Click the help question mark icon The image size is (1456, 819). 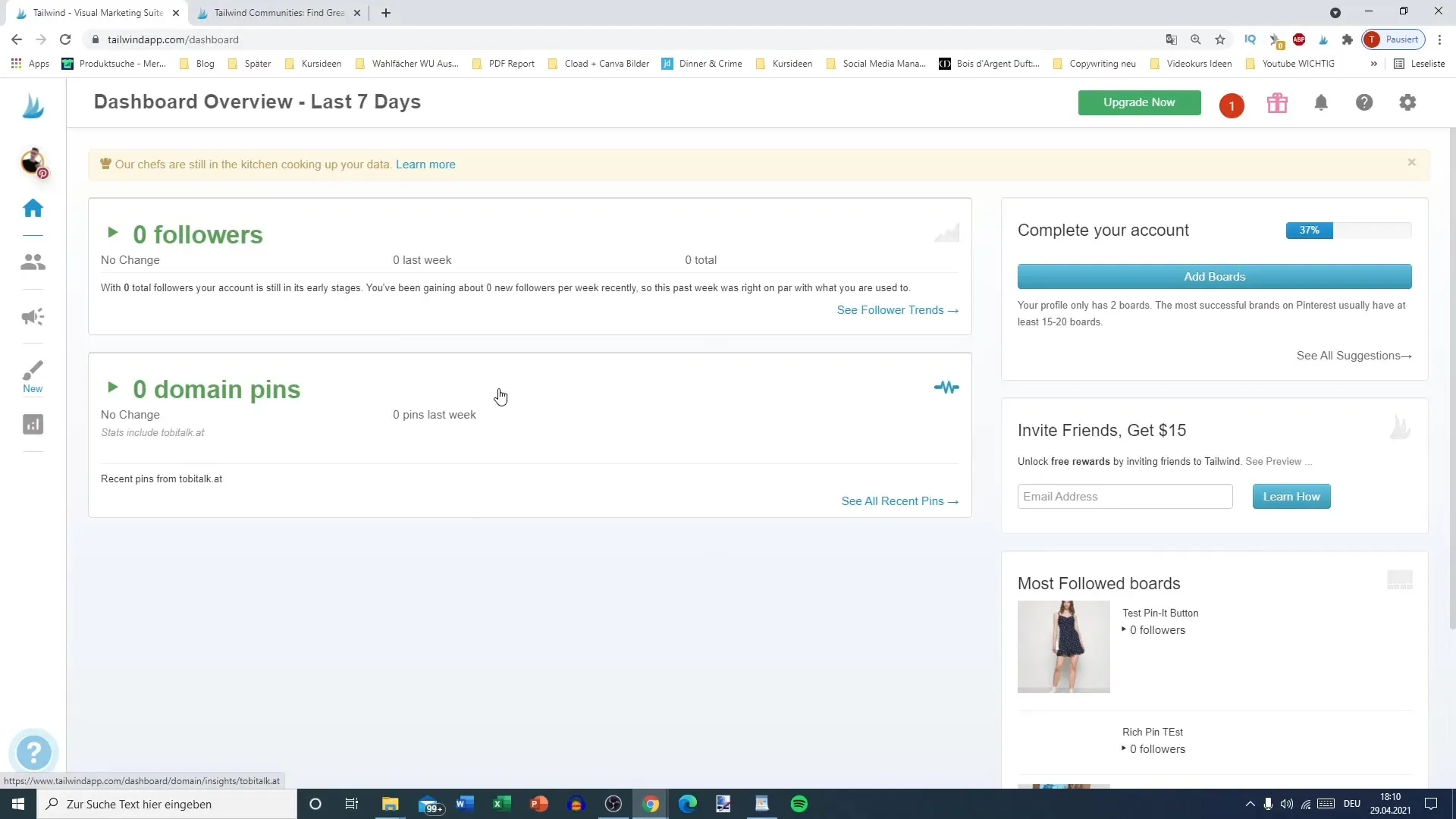[x=1364, y=103]
